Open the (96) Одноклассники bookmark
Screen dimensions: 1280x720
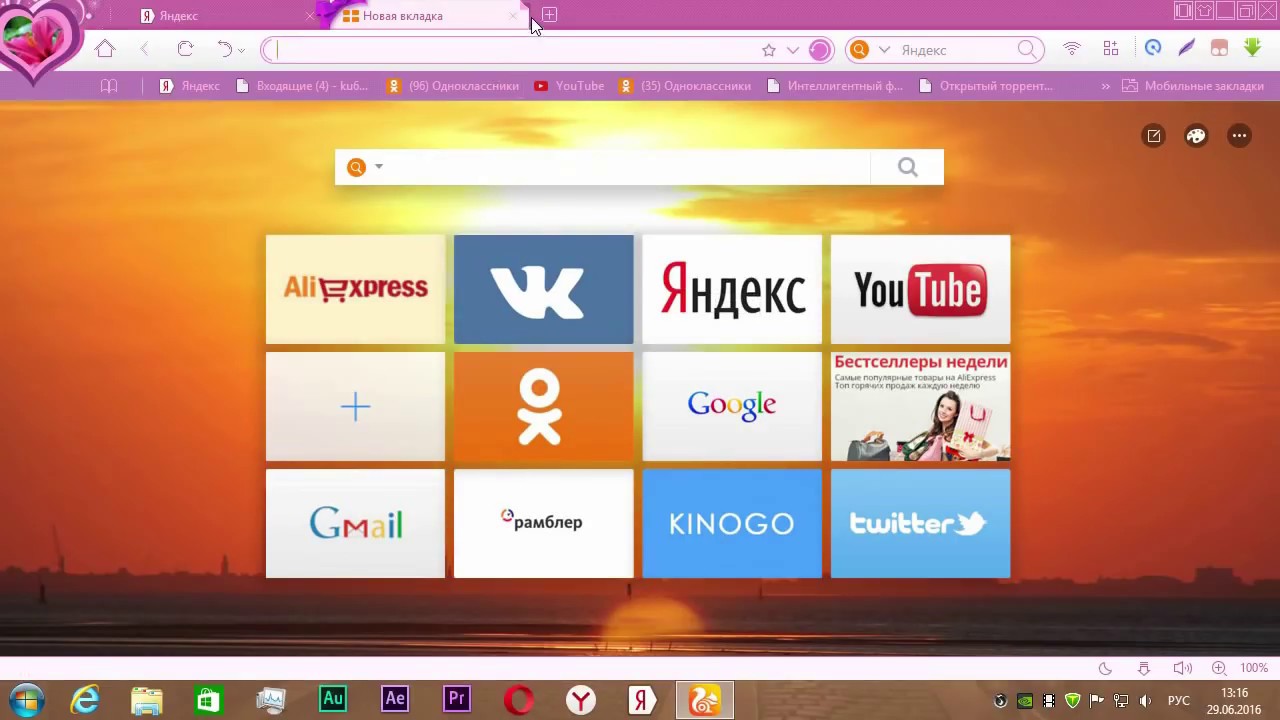453,86
